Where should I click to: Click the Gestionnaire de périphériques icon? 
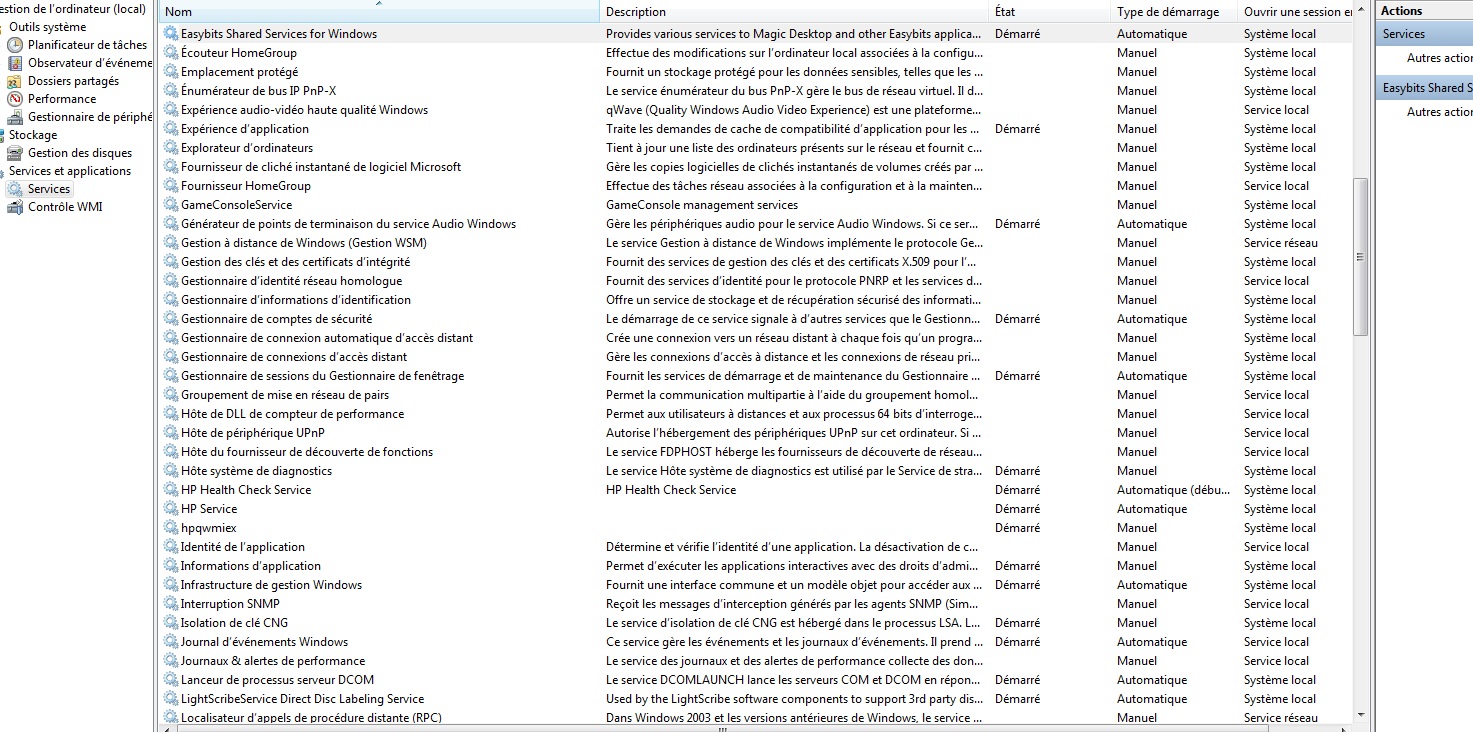(15, 117)
